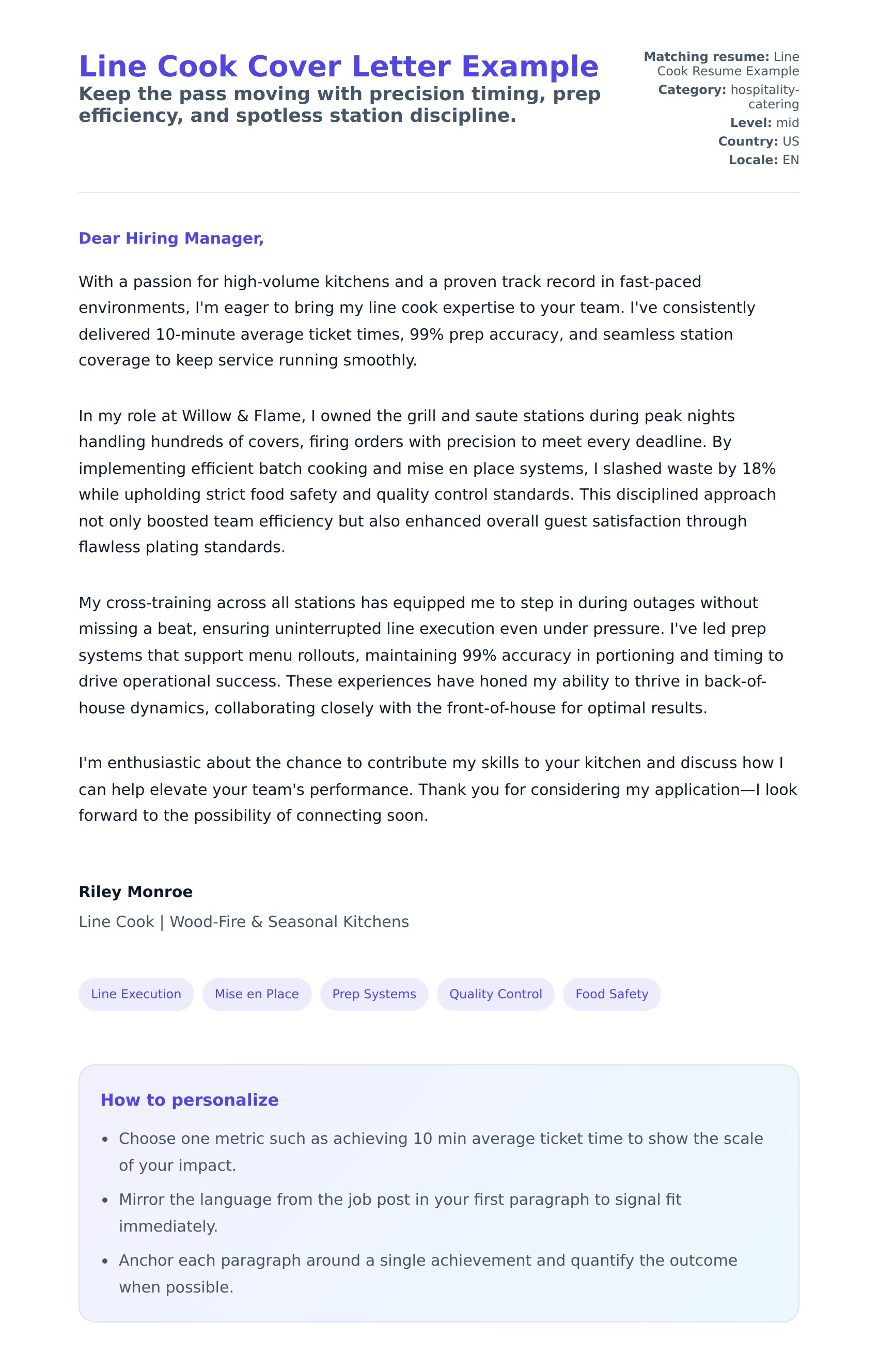Select the Quality Control tag
Viewport: 878px width, 1372px height.
click(495, 994)
